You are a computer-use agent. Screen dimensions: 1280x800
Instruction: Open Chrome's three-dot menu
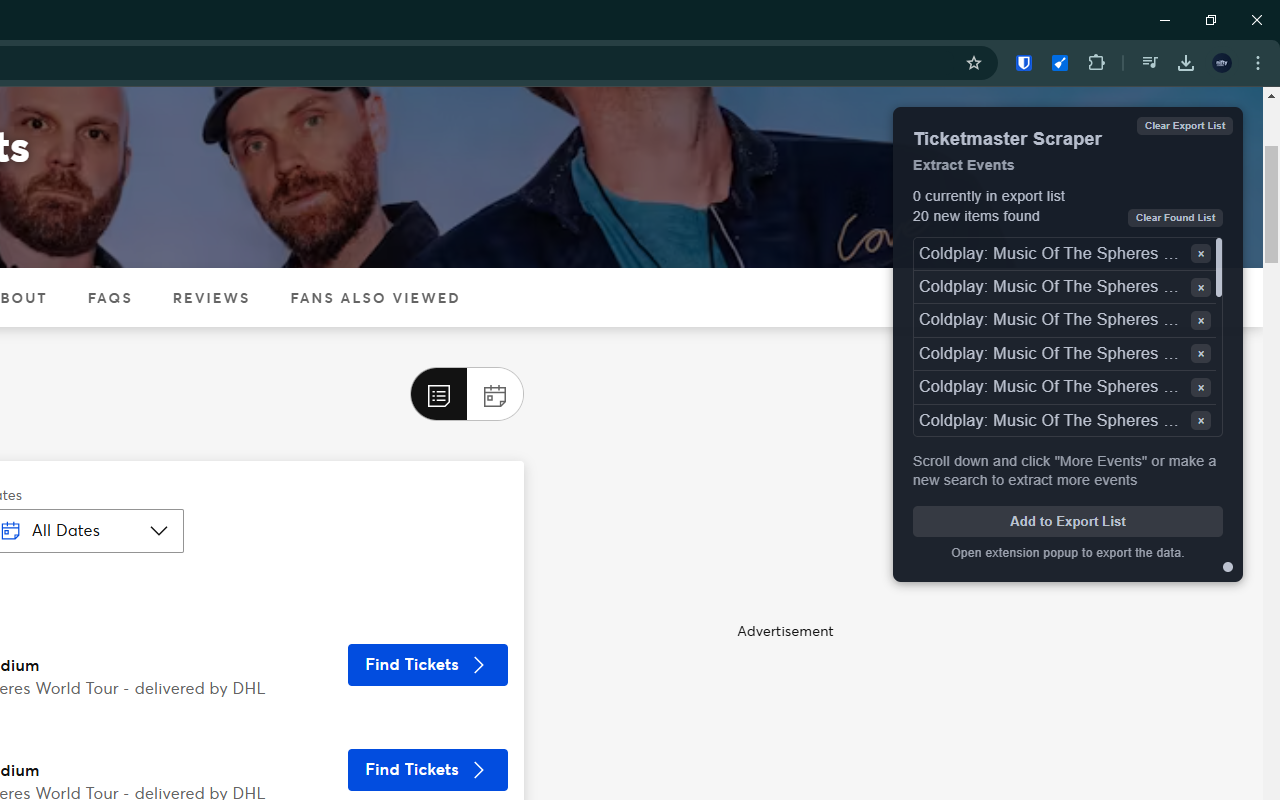tap(1259, 62)
